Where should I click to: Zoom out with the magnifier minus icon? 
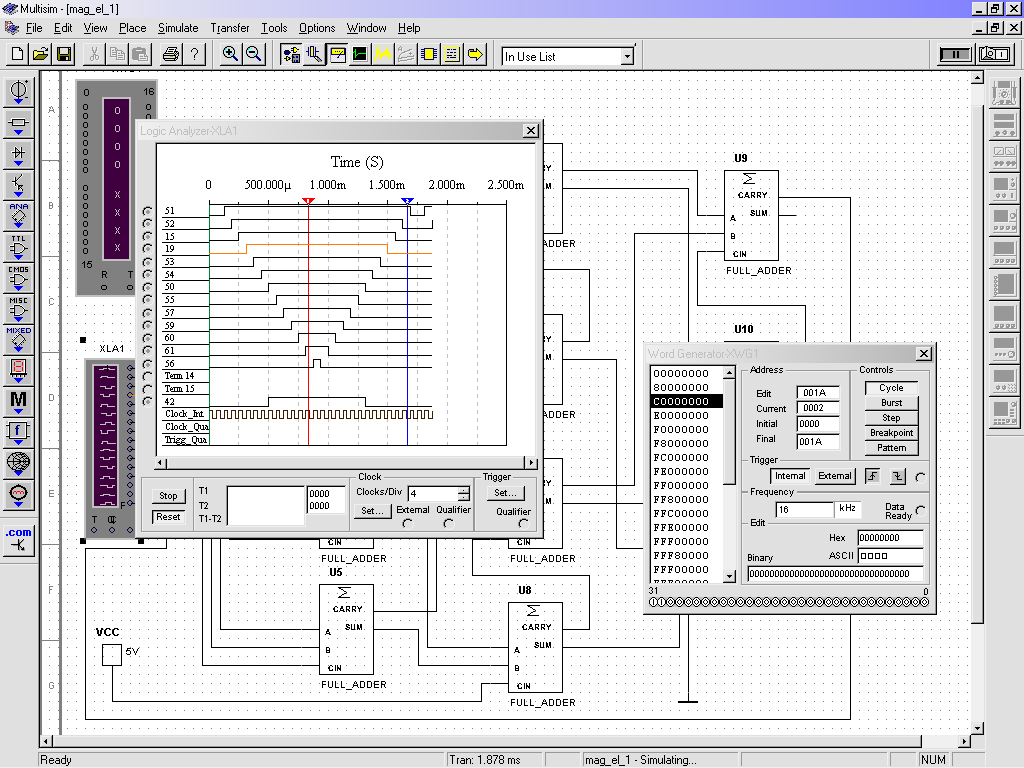pyautogui.click(x=253, y=54)
